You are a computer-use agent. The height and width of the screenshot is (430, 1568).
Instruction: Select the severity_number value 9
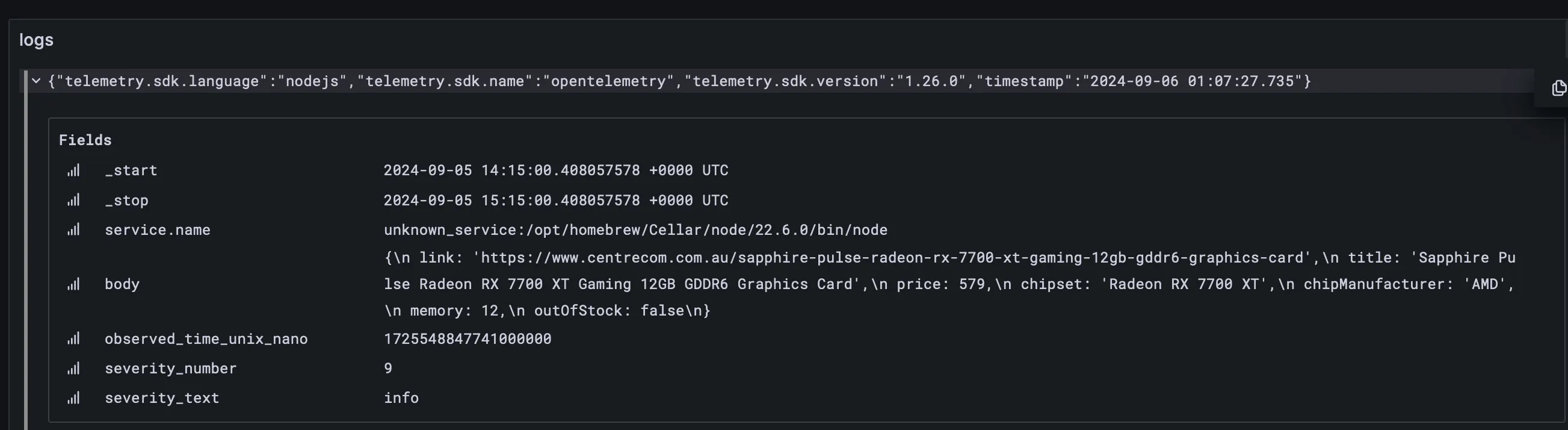(x=387, y=368)
